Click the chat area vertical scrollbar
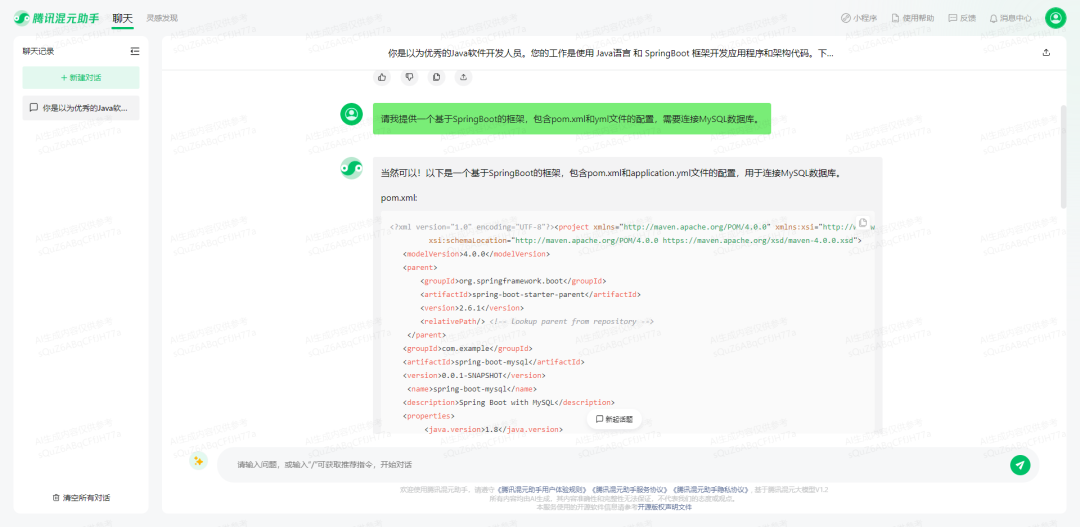 click(x=1064, y=157)
